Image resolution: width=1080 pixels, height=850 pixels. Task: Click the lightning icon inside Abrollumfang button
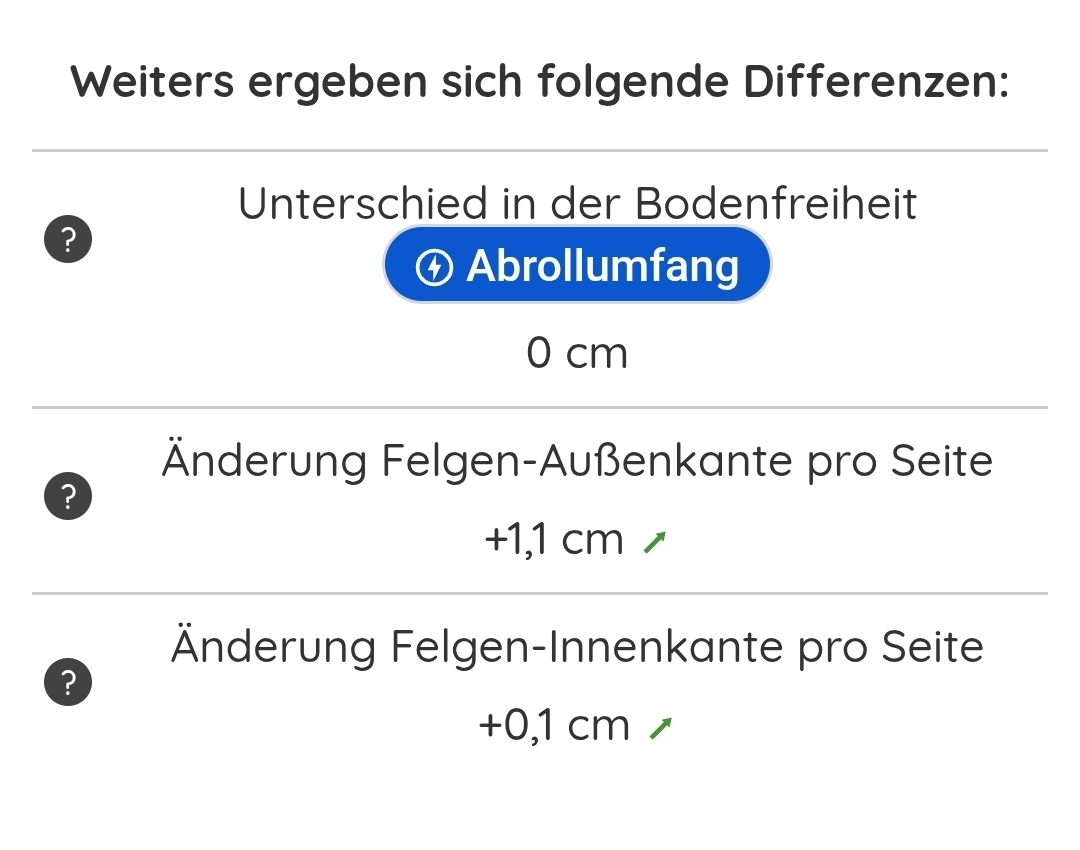(434, 267)
